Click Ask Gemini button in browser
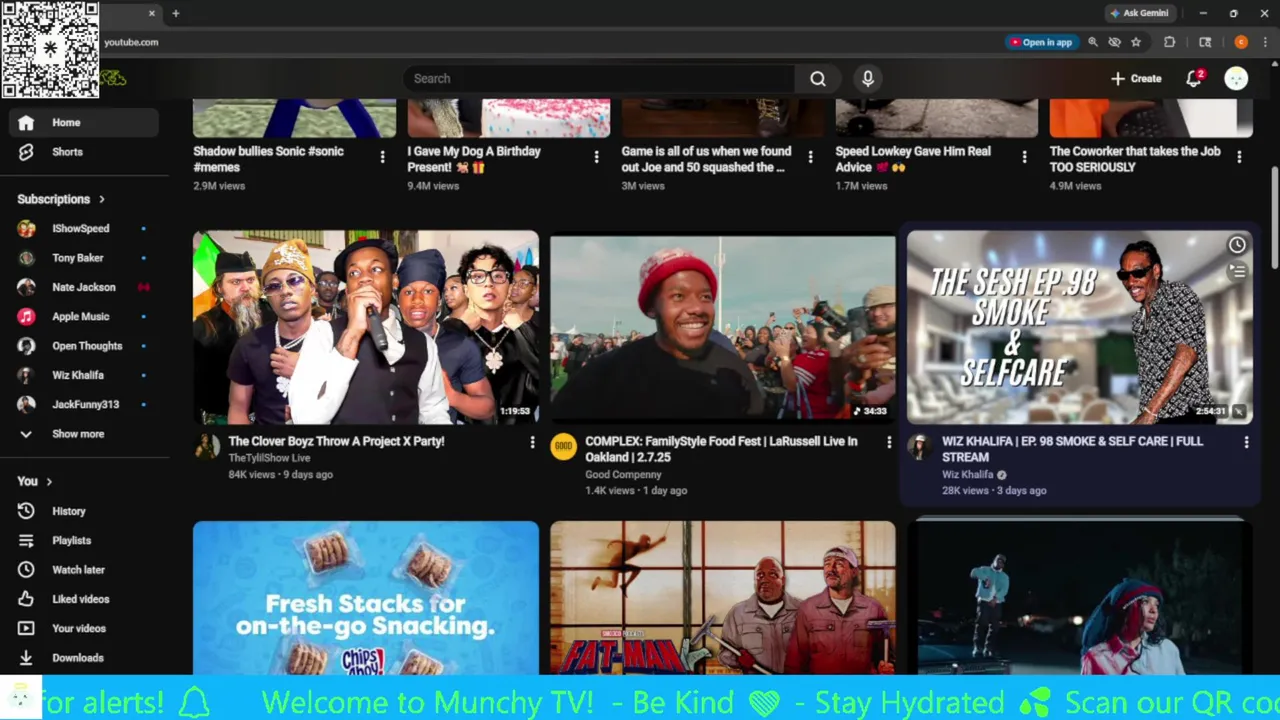1280x720 pixels. click(1139, 13)
